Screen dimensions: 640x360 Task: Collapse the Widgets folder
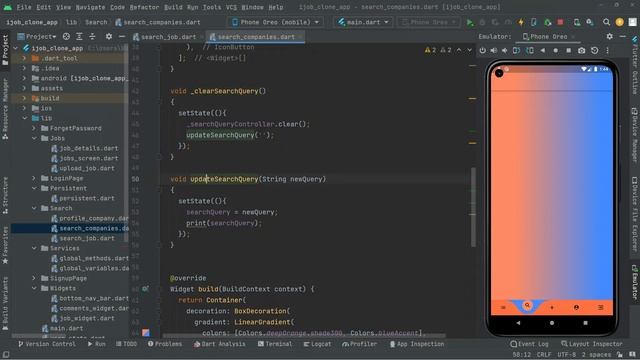pos(34,288)
